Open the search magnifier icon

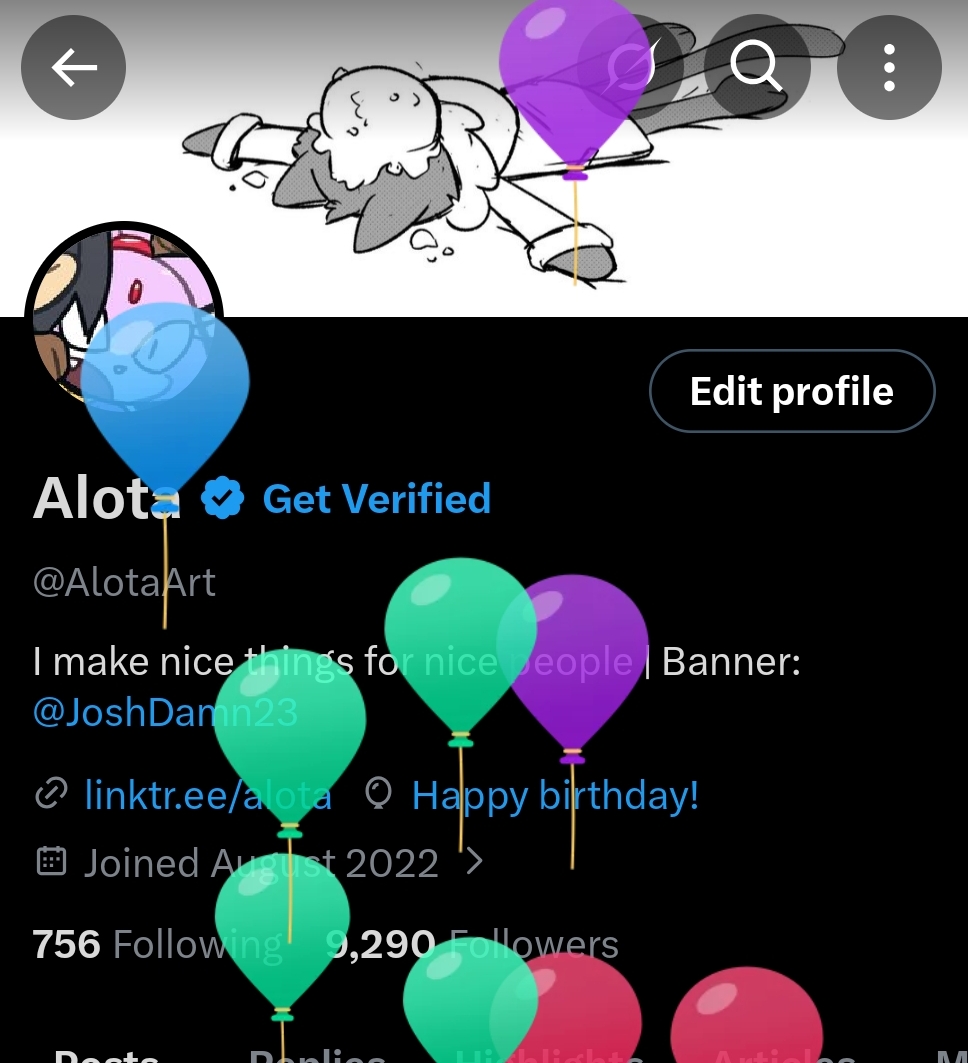coord(757,67)
